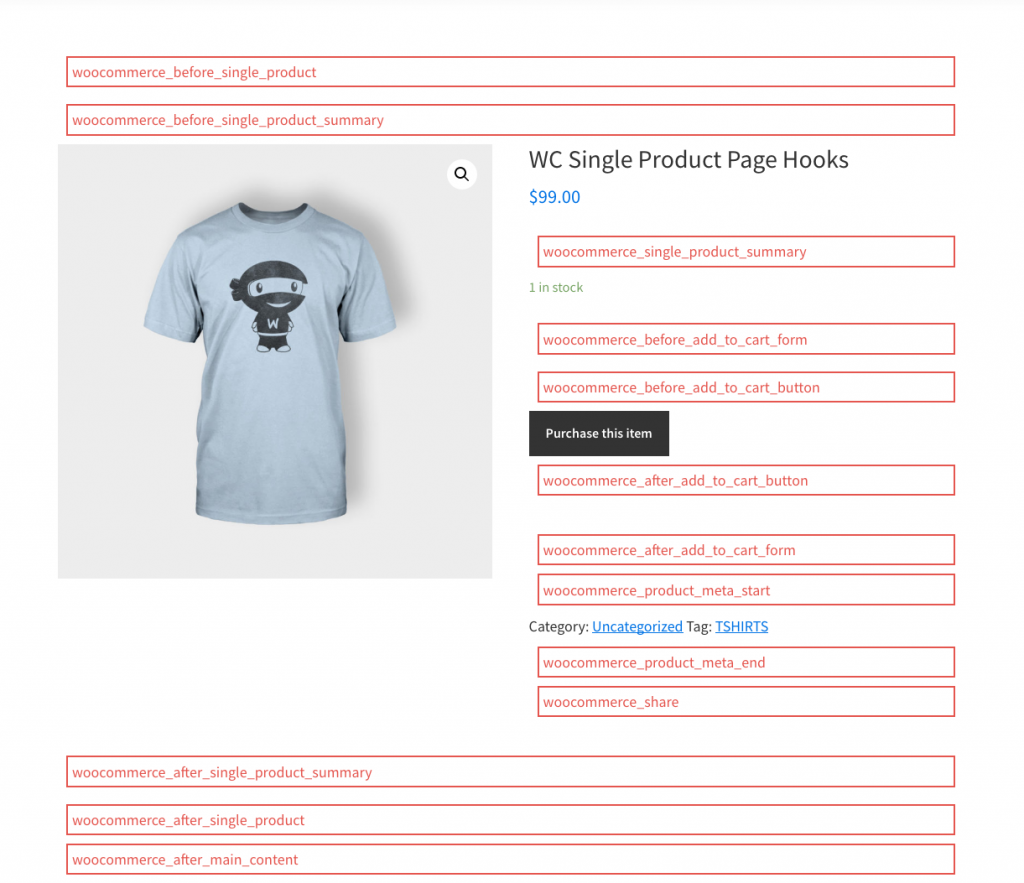This screenshot has height=883, width=1024.
Task: Click the woocommerce_product_meta_end hook box
Action: point(746,662)
